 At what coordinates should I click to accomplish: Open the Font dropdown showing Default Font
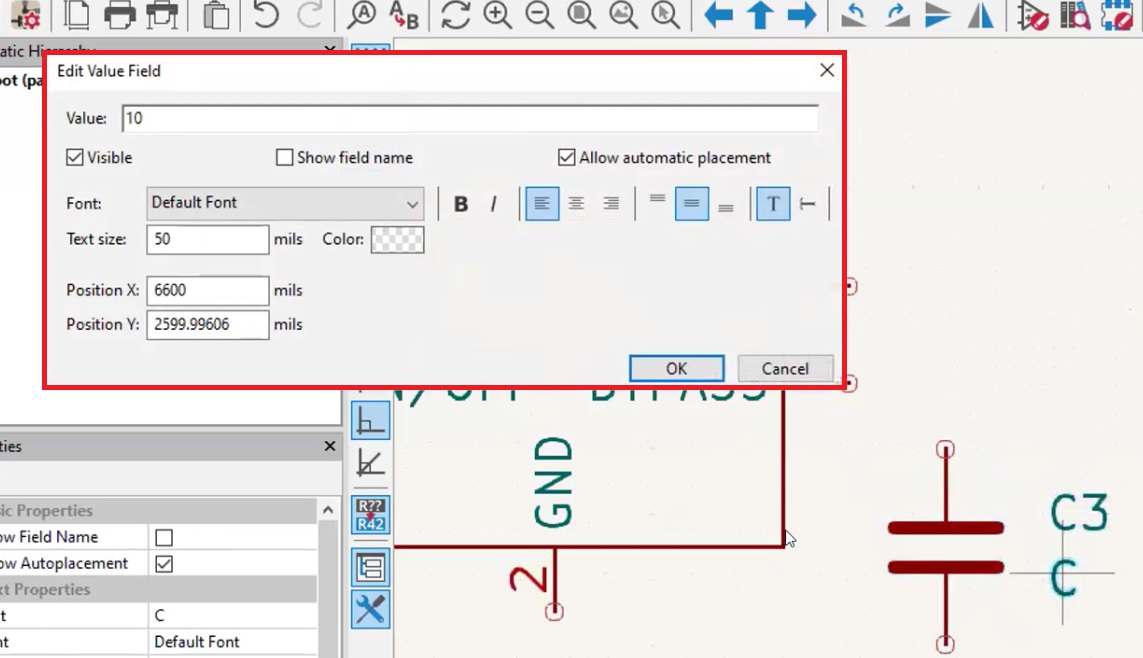click(284, 203)
